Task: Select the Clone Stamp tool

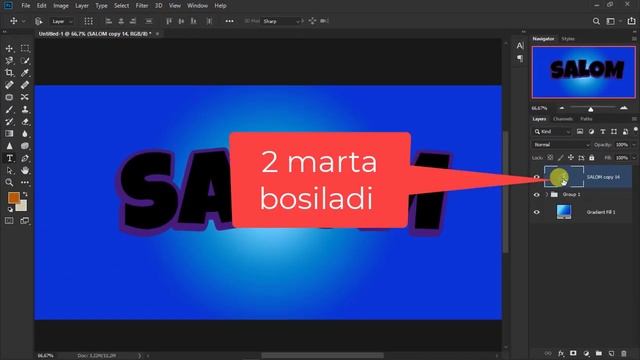Action: pyautogui.click(x=25, y=109)
